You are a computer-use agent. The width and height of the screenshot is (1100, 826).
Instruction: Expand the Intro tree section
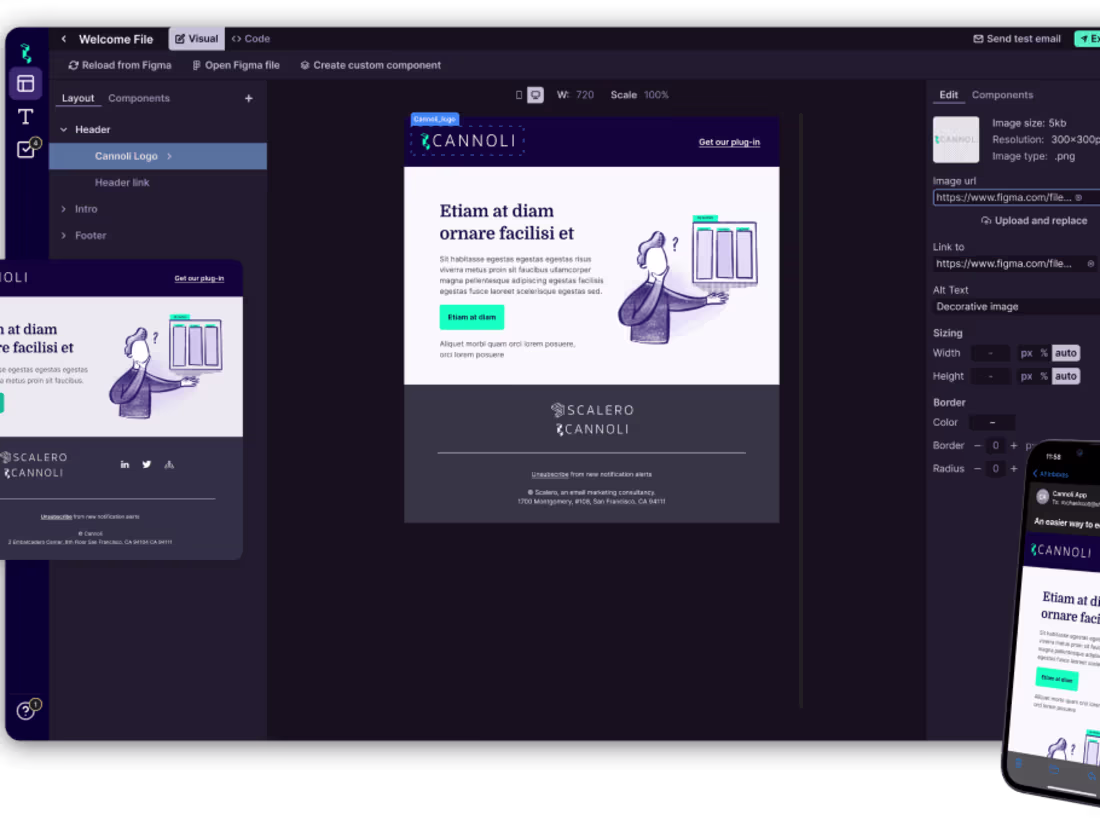click(64, 209)
